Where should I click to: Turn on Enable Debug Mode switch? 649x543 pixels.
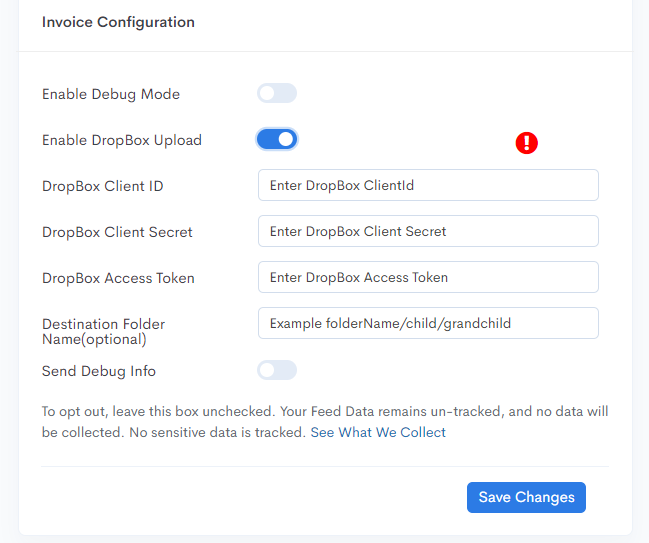click(277, 93)
